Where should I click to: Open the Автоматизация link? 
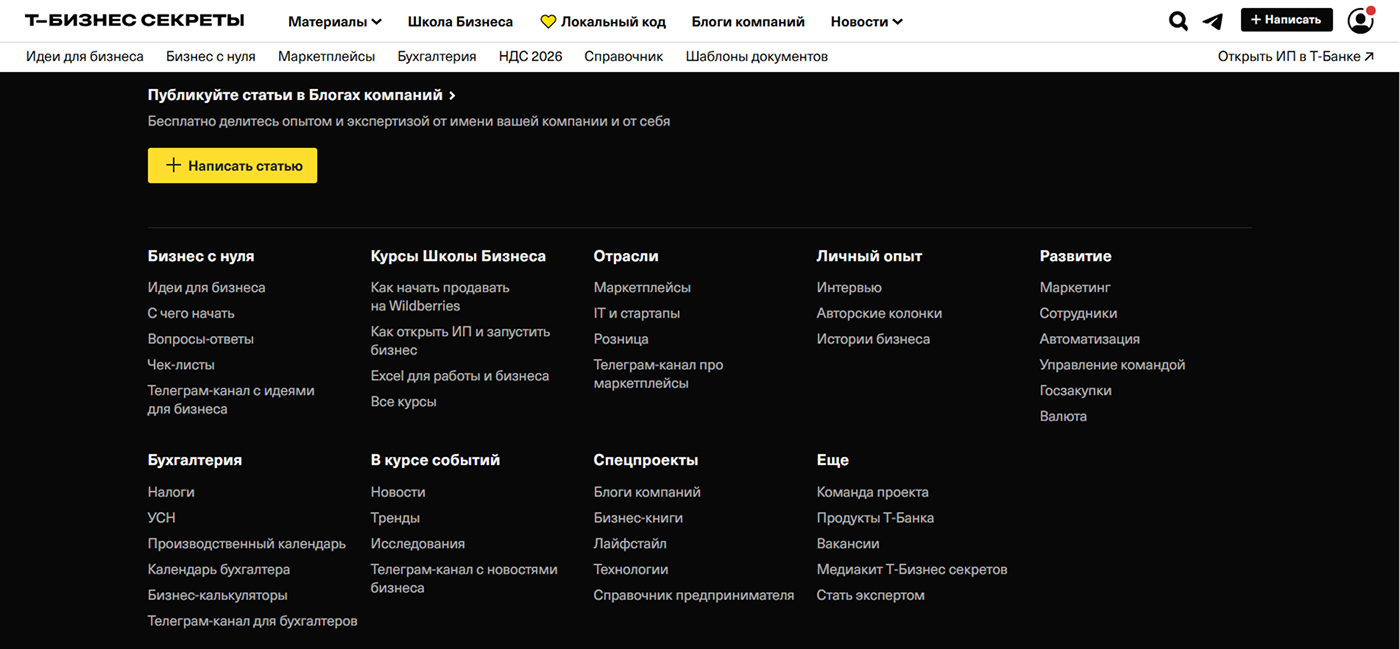[1090, 339]
